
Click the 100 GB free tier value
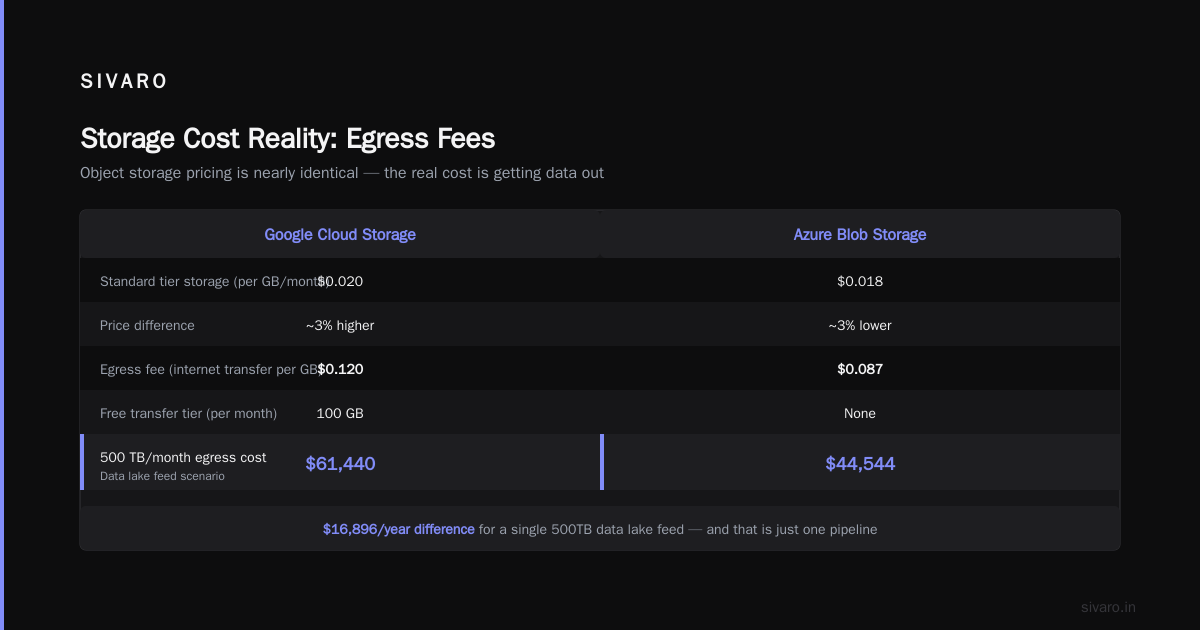click(x=340, y=413)
